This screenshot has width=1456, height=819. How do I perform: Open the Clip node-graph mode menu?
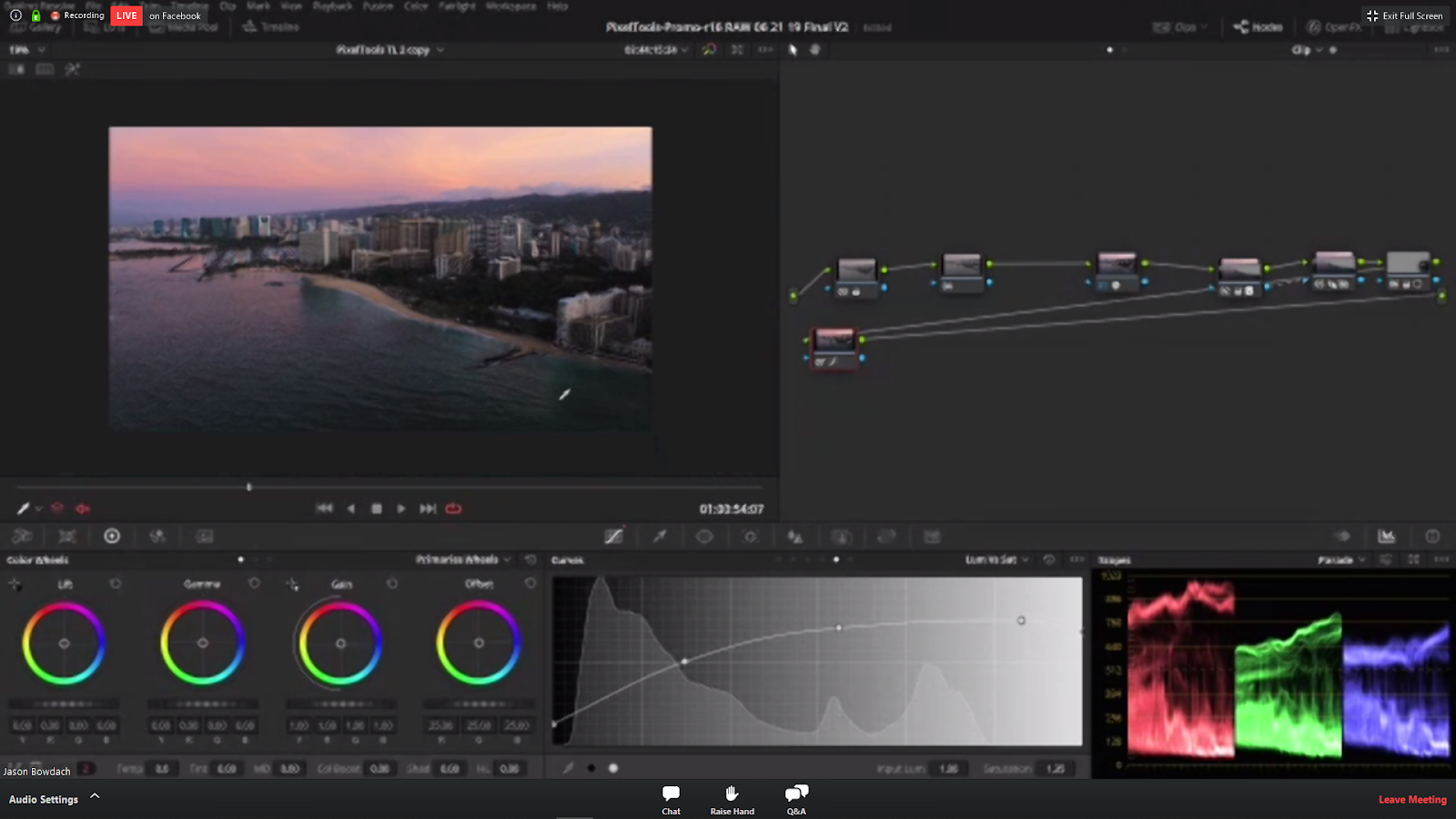(x=1306, y=50)
